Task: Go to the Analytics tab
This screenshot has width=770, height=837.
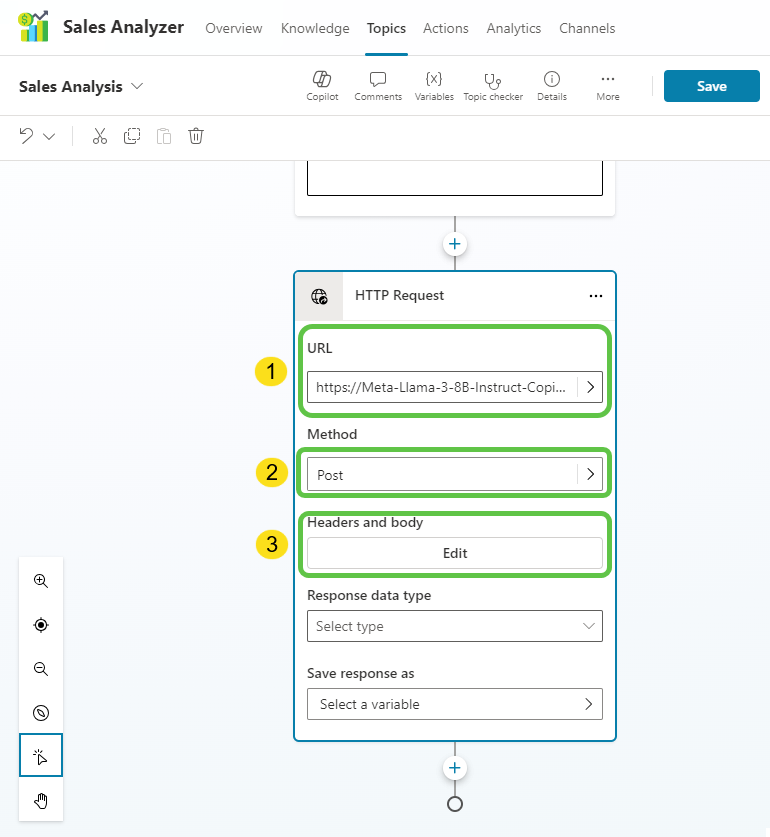Action: point(513,28)
